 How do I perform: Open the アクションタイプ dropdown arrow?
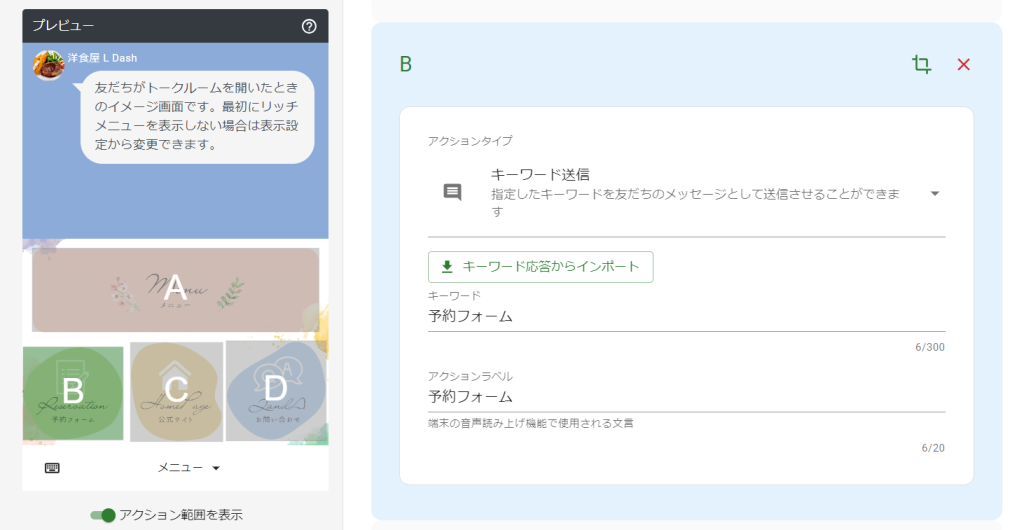[x=935, y=193]
